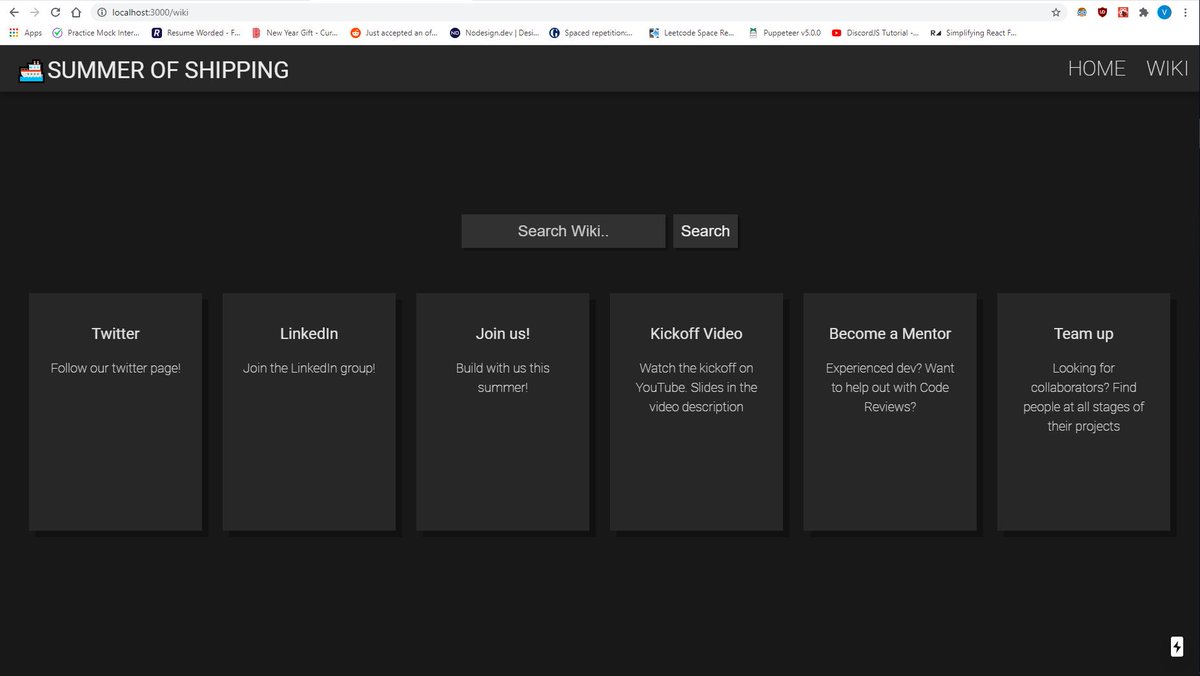Open the colorful face extension icon

(1082, 12)
